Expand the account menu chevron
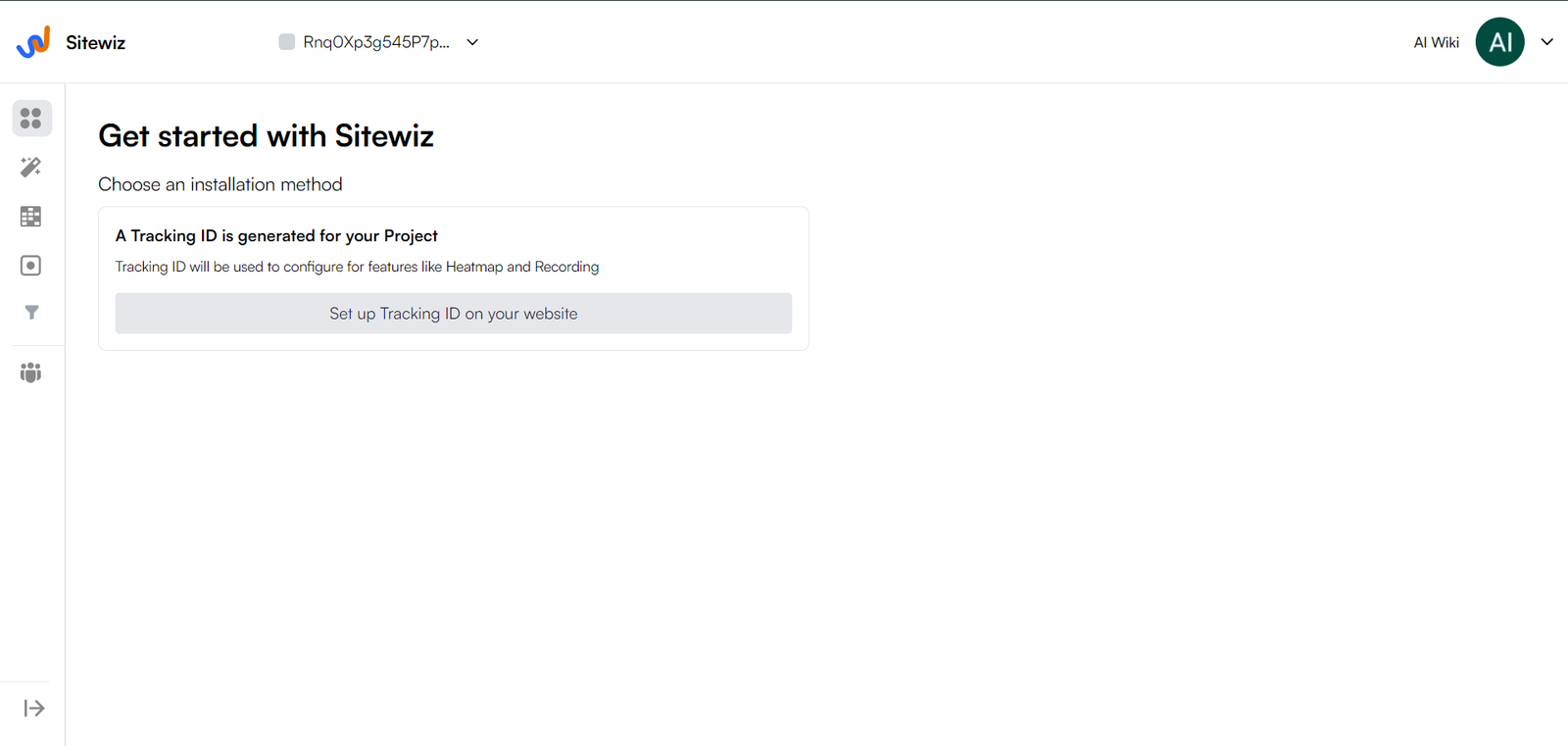This screenshot has width=1568, height=746. (1547, 42)
